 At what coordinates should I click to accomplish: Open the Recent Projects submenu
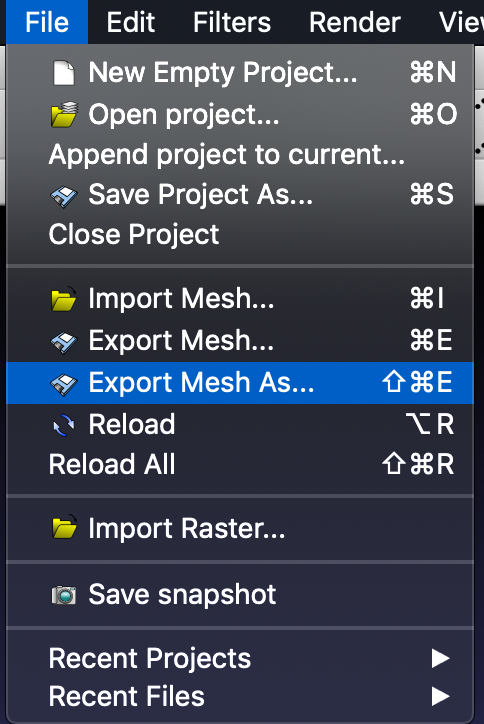(x=240, y=658)
